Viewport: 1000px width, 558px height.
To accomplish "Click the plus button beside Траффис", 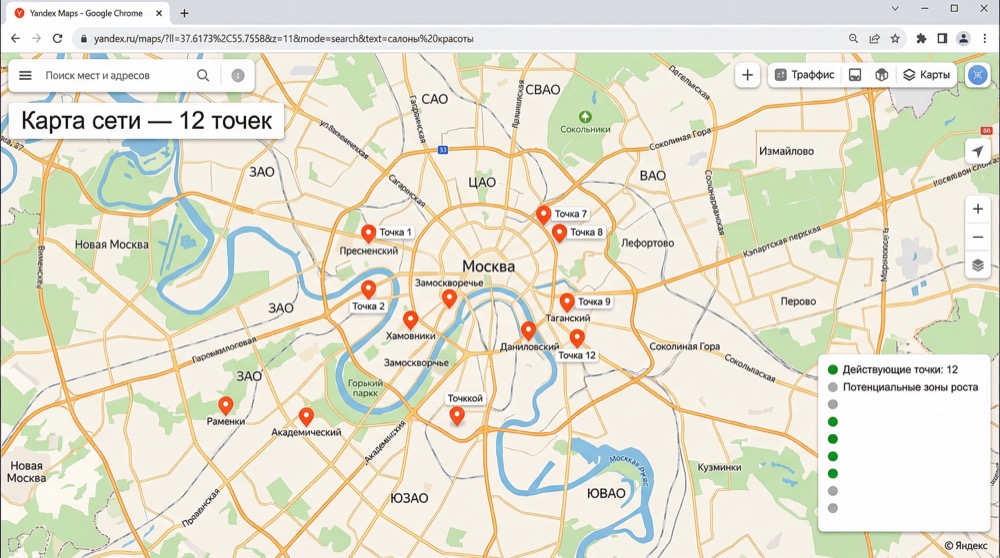I will click(x=747, y=75).
